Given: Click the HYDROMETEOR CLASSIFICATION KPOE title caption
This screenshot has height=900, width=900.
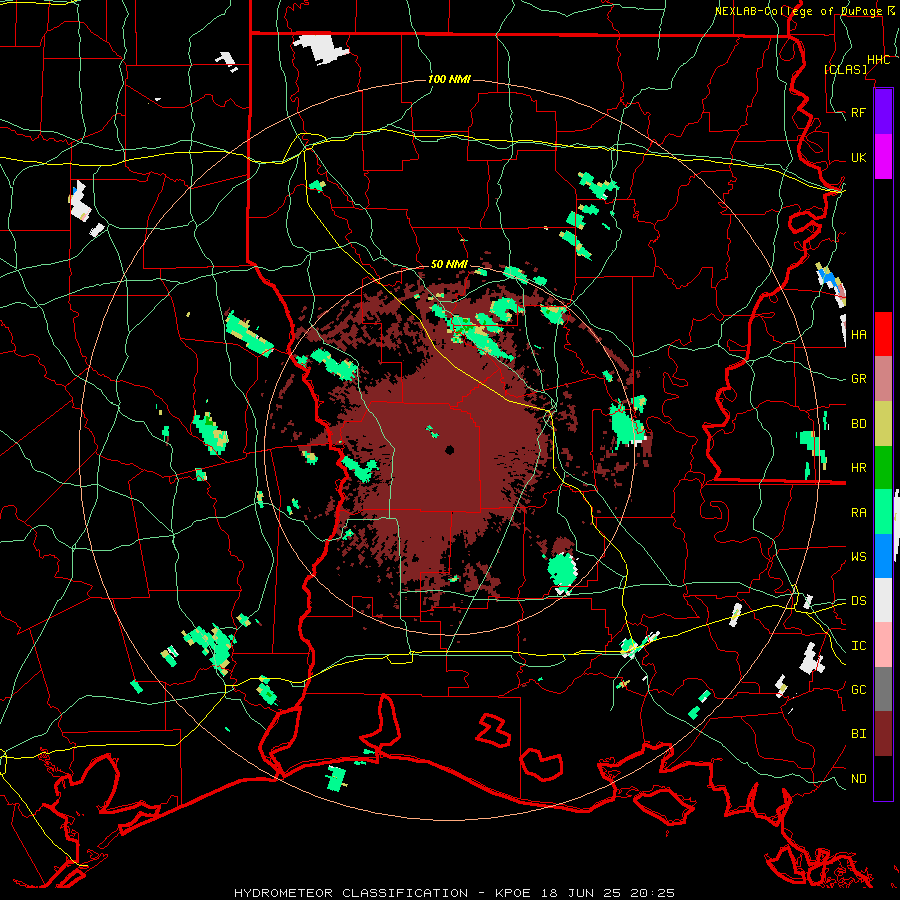Looking at the screenshot, I should point(454,893).
